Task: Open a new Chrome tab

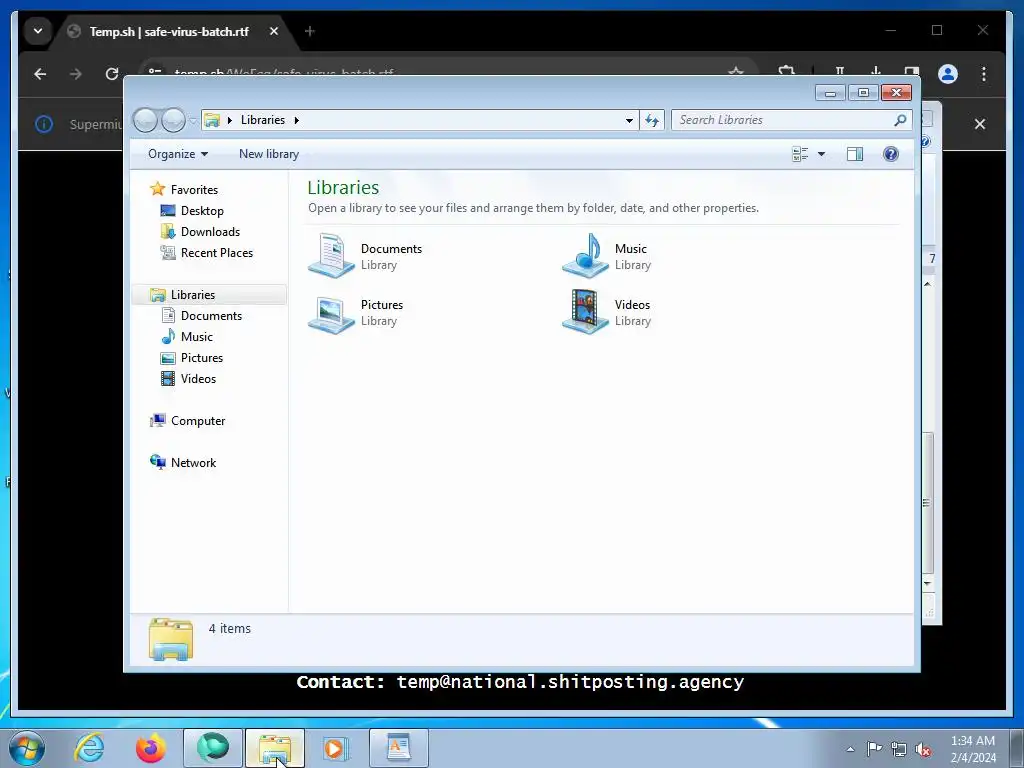Action: point(310,31)
